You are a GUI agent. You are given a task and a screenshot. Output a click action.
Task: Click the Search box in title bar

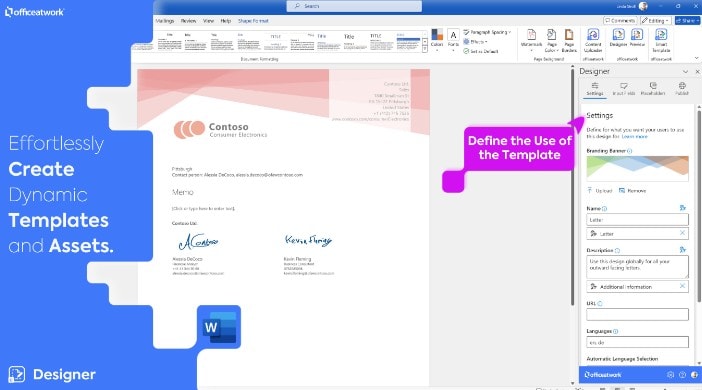point(354,6)
